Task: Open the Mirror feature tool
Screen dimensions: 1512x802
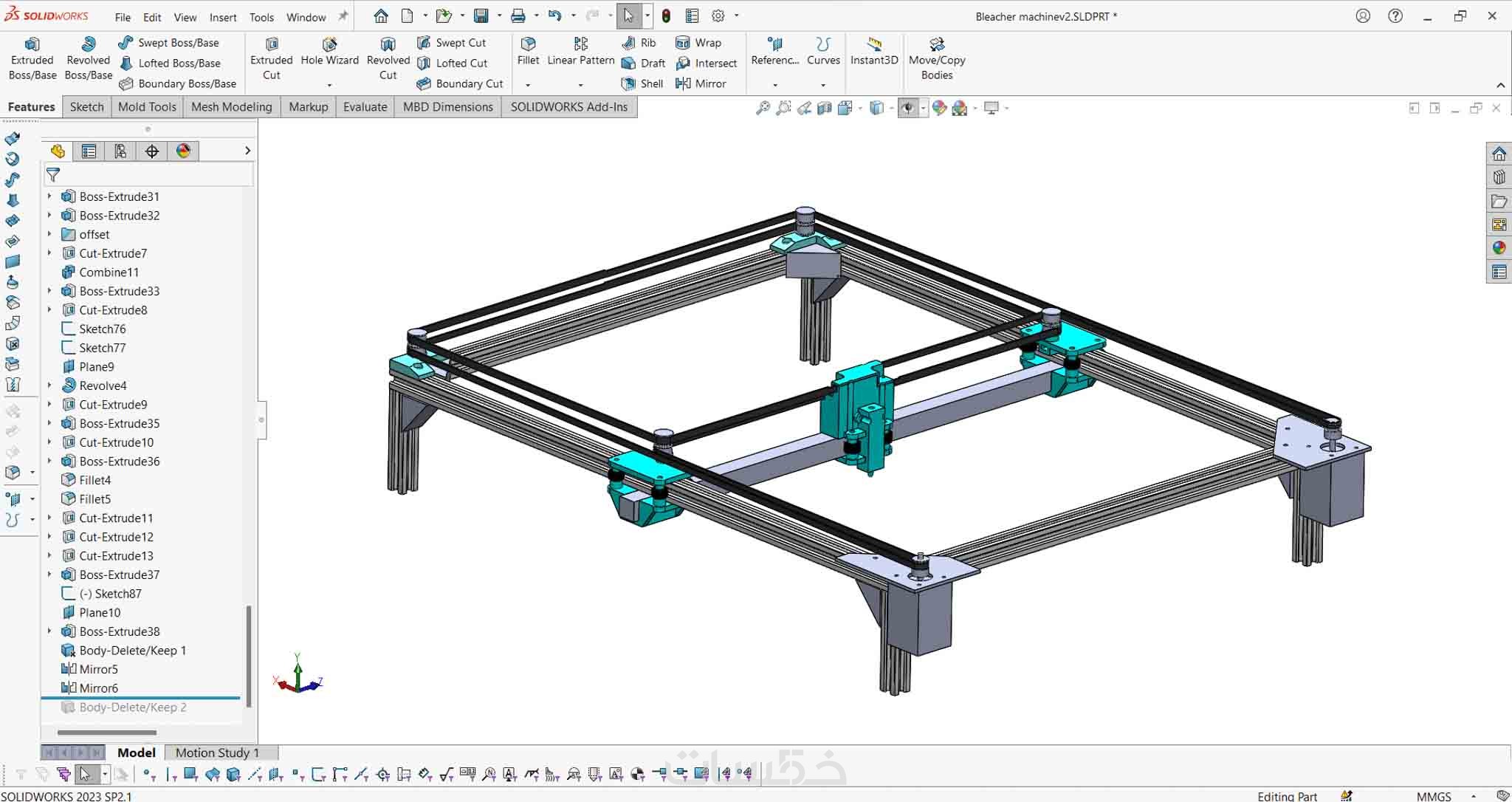Action: click(701, 83)
